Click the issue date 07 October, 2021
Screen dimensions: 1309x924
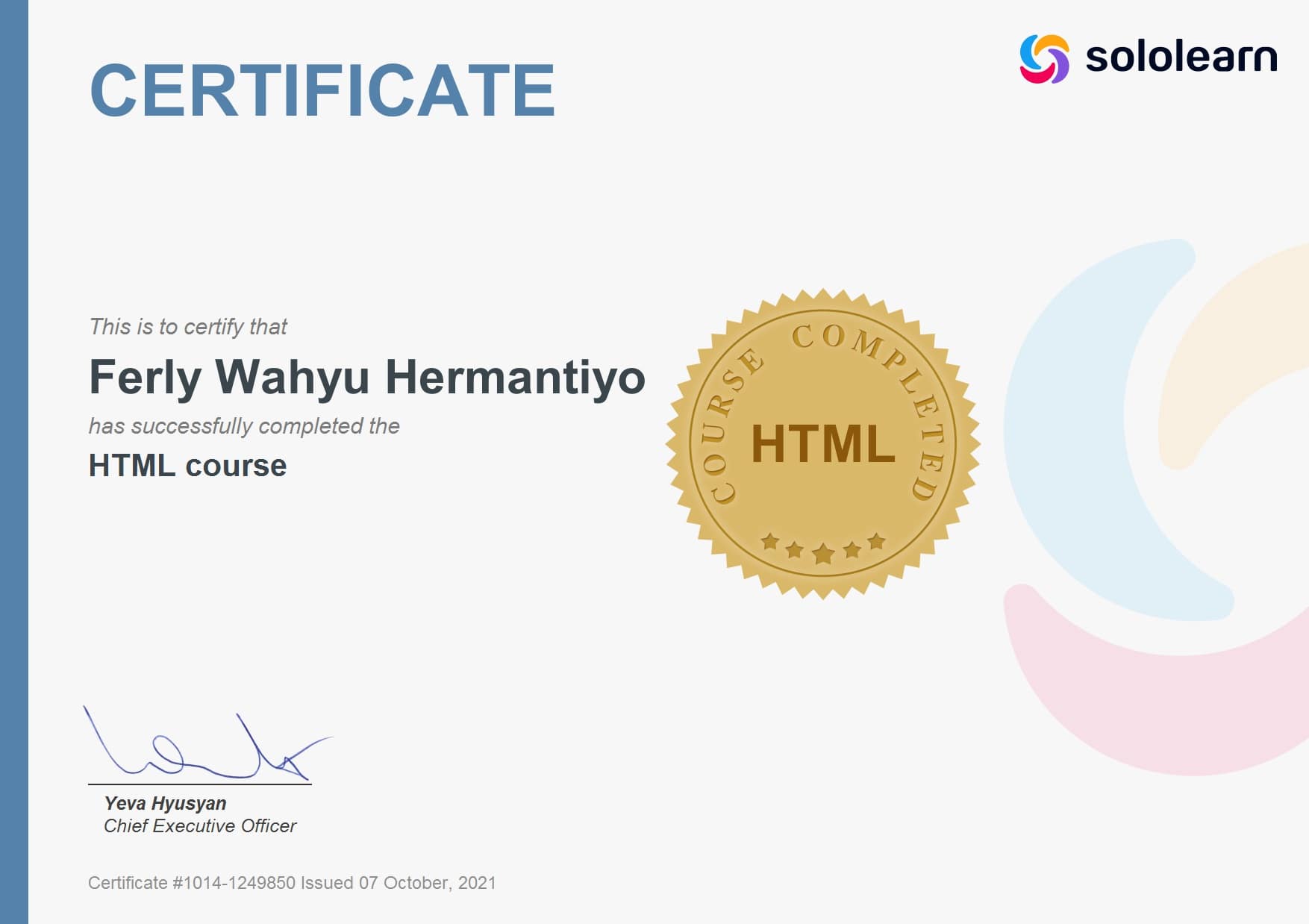coord(427,883)
